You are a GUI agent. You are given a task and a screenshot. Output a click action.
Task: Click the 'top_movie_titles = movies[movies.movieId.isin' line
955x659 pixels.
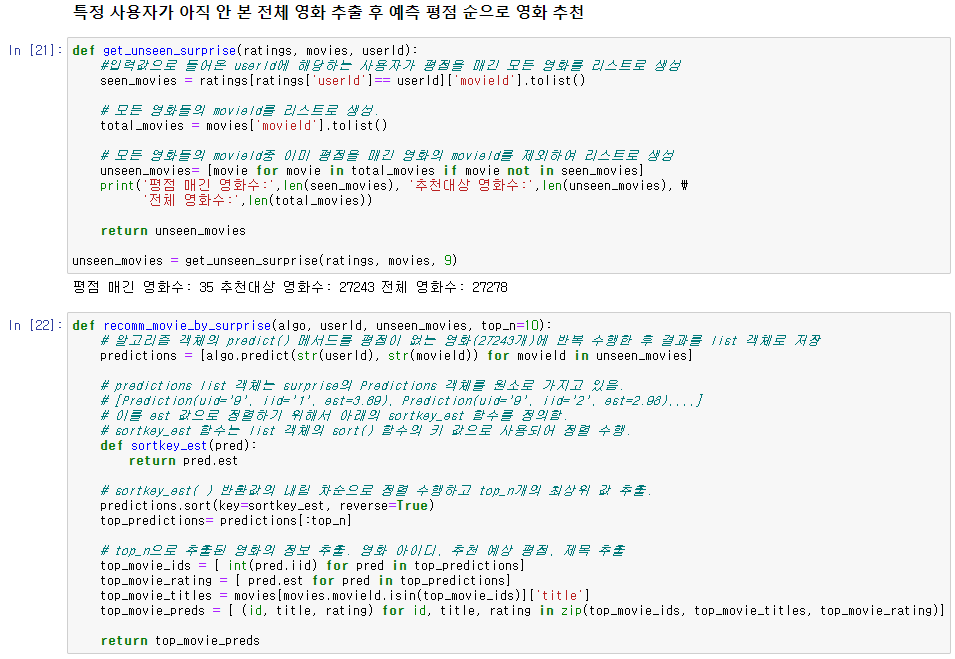click(345, 595)
